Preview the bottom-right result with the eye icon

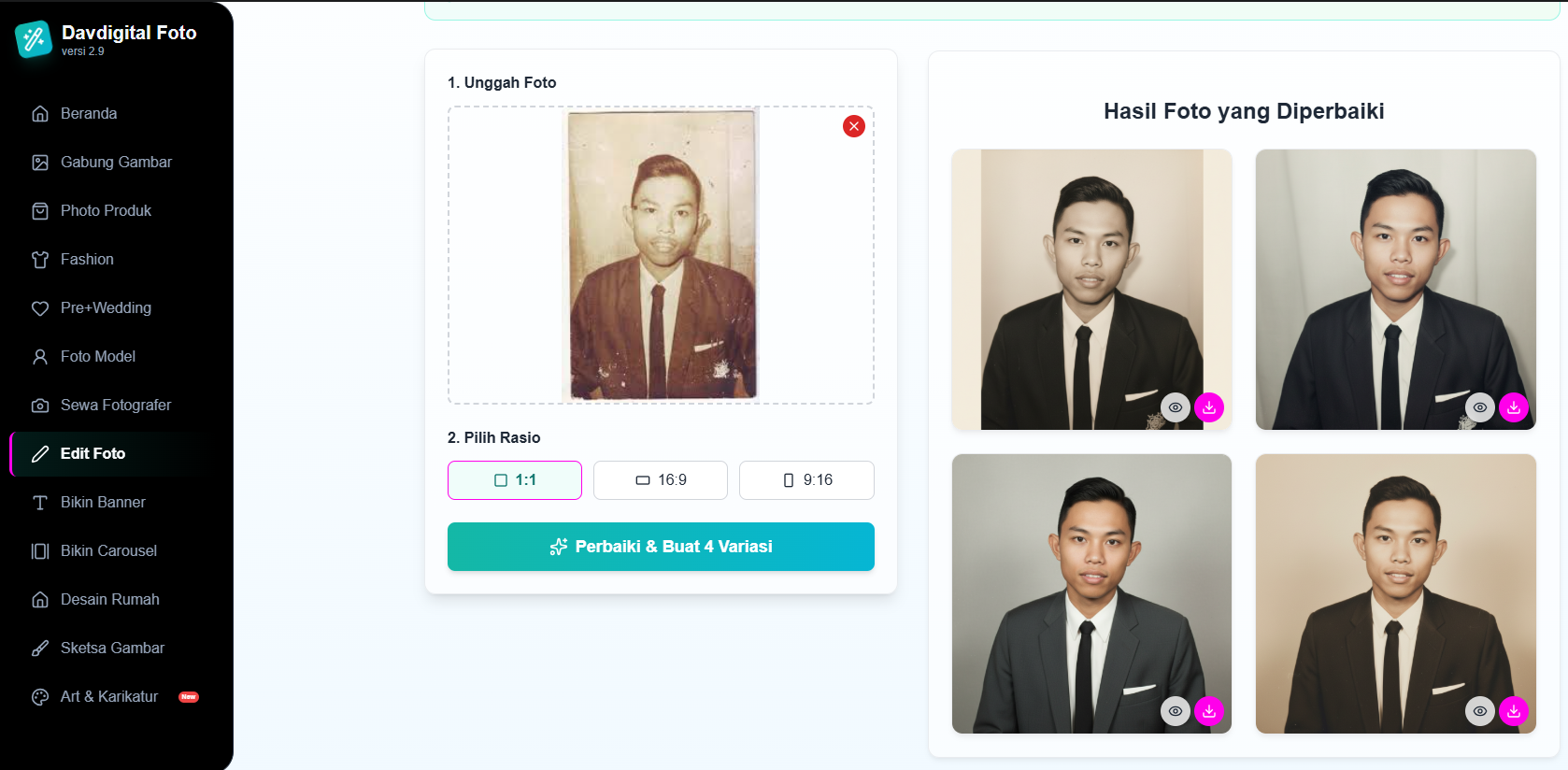coord(1480,711)
